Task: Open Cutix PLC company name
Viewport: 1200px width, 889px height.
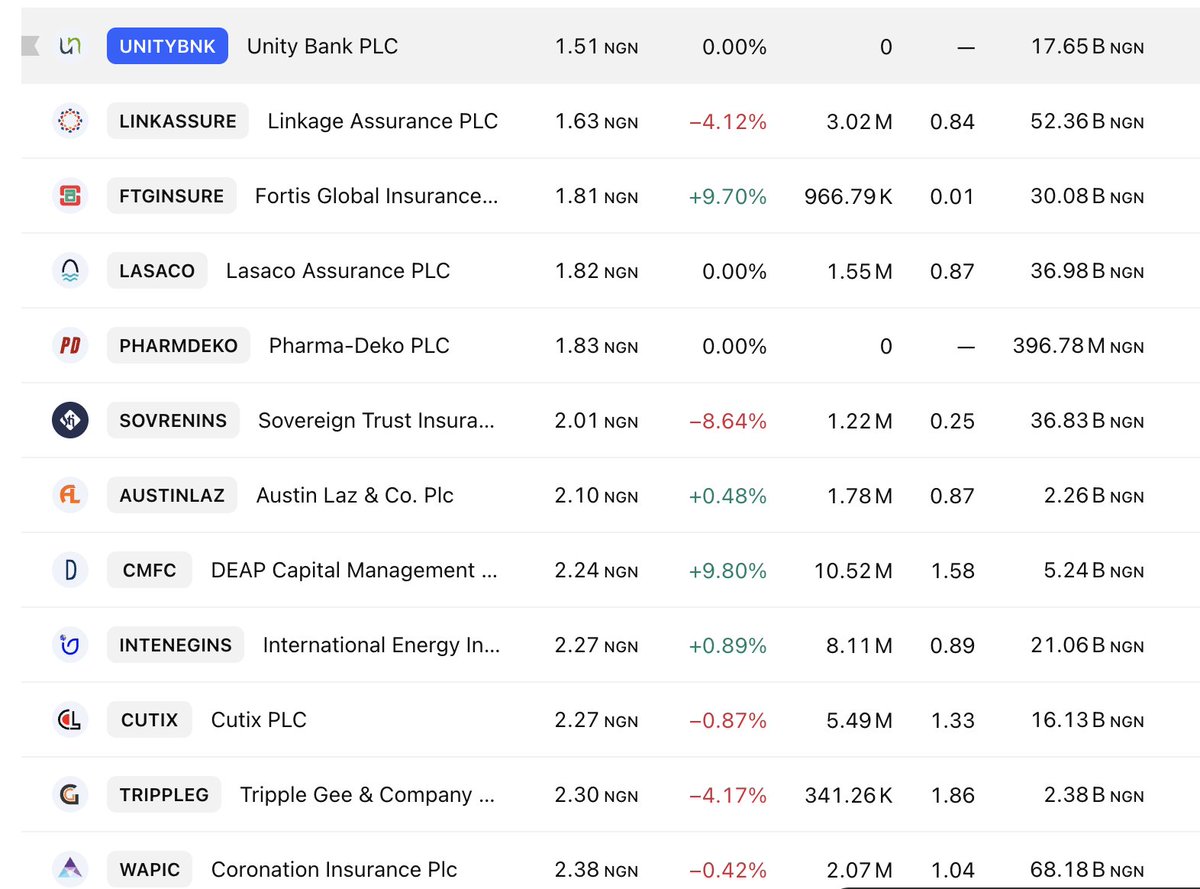Action: click(x=259, y=720)
